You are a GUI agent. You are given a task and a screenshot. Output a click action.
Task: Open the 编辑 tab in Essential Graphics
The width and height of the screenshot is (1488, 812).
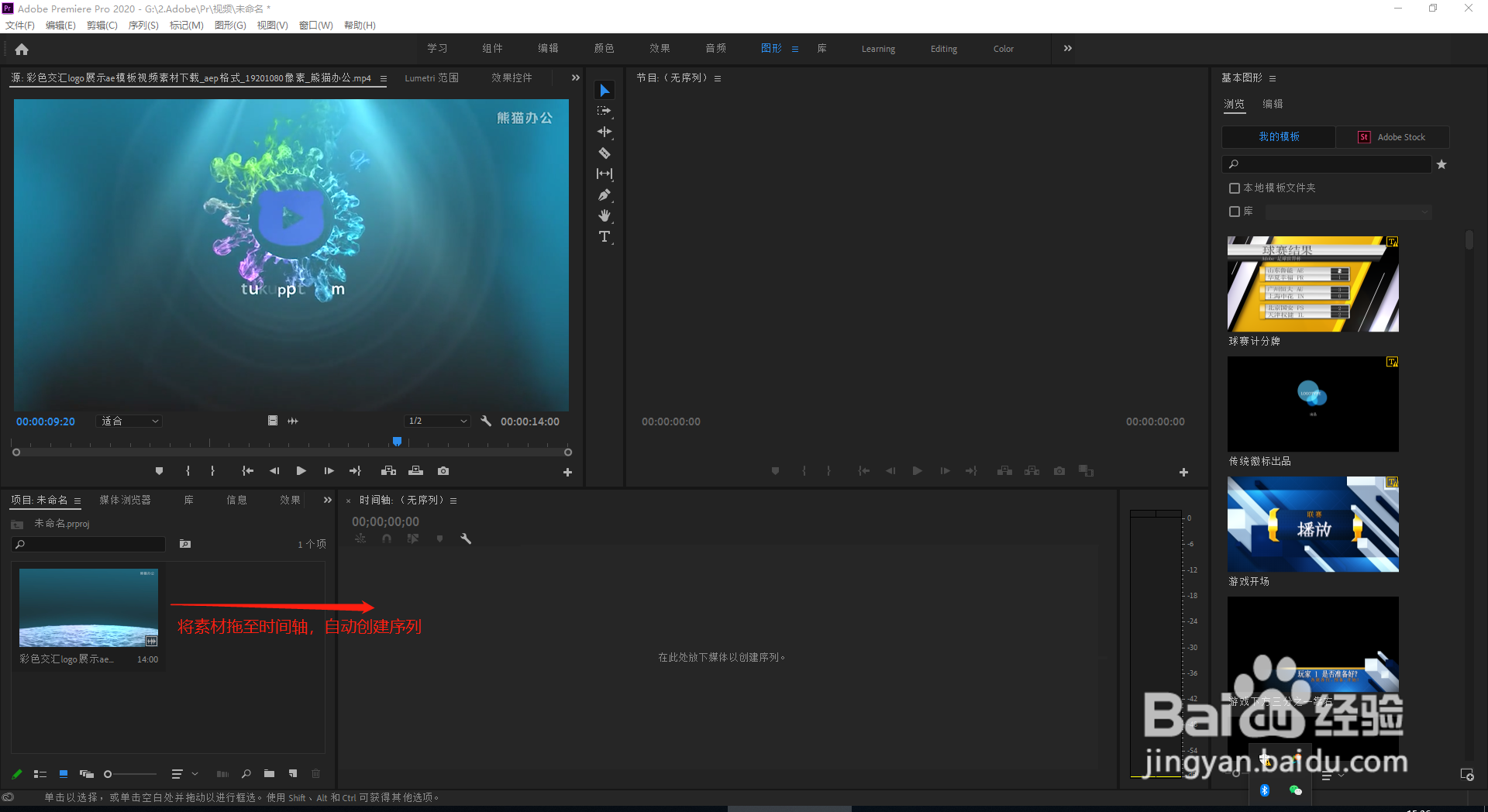click(1273, 104)
